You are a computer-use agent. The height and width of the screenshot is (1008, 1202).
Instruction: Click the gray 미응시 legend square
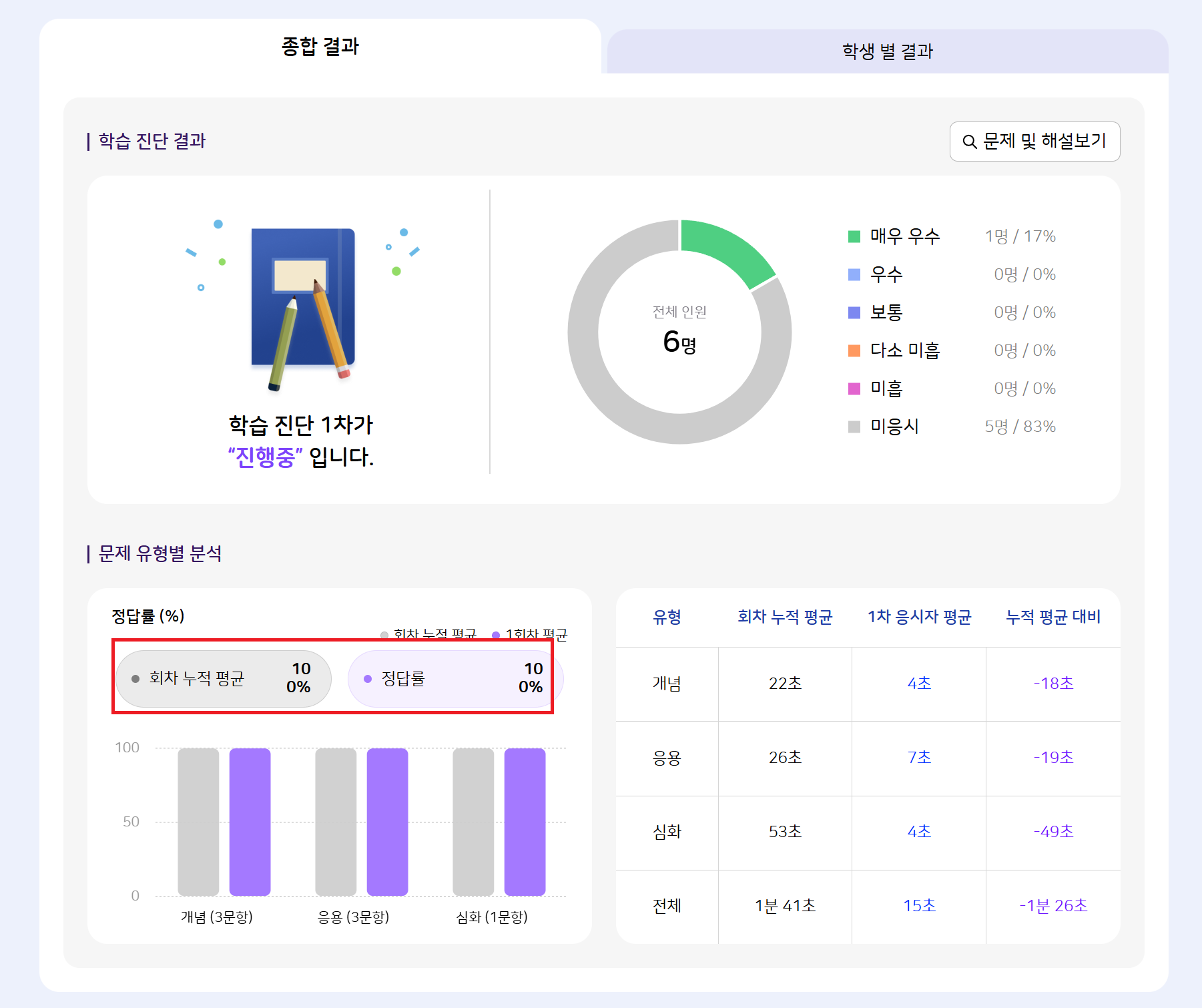(854, 427)
